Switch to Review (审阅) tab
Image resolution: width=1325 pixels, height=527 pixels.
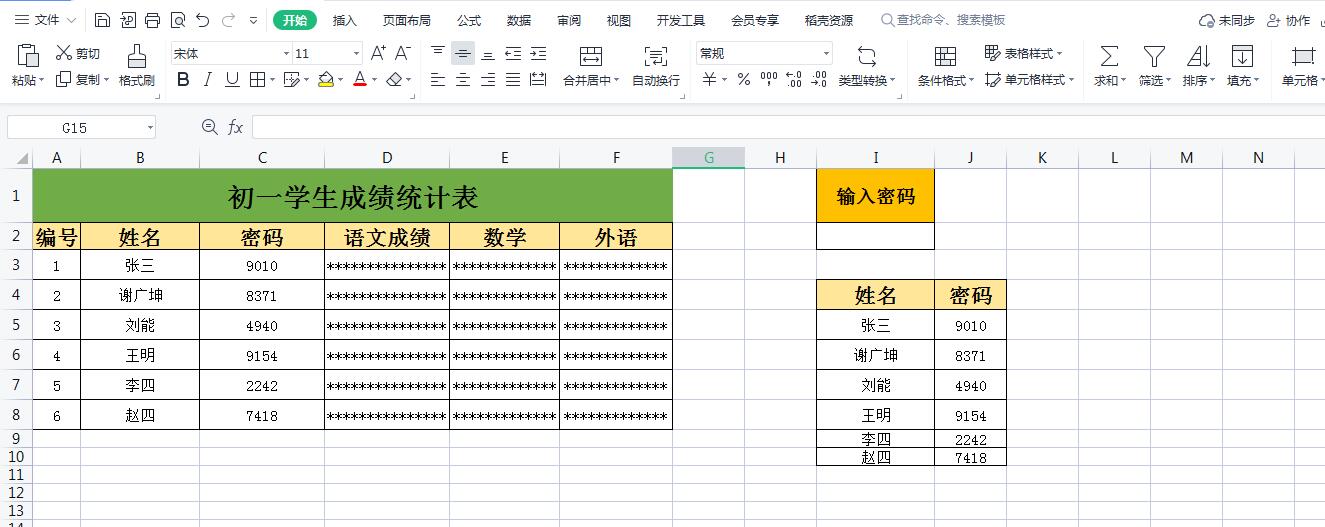(x=569, y=20)
